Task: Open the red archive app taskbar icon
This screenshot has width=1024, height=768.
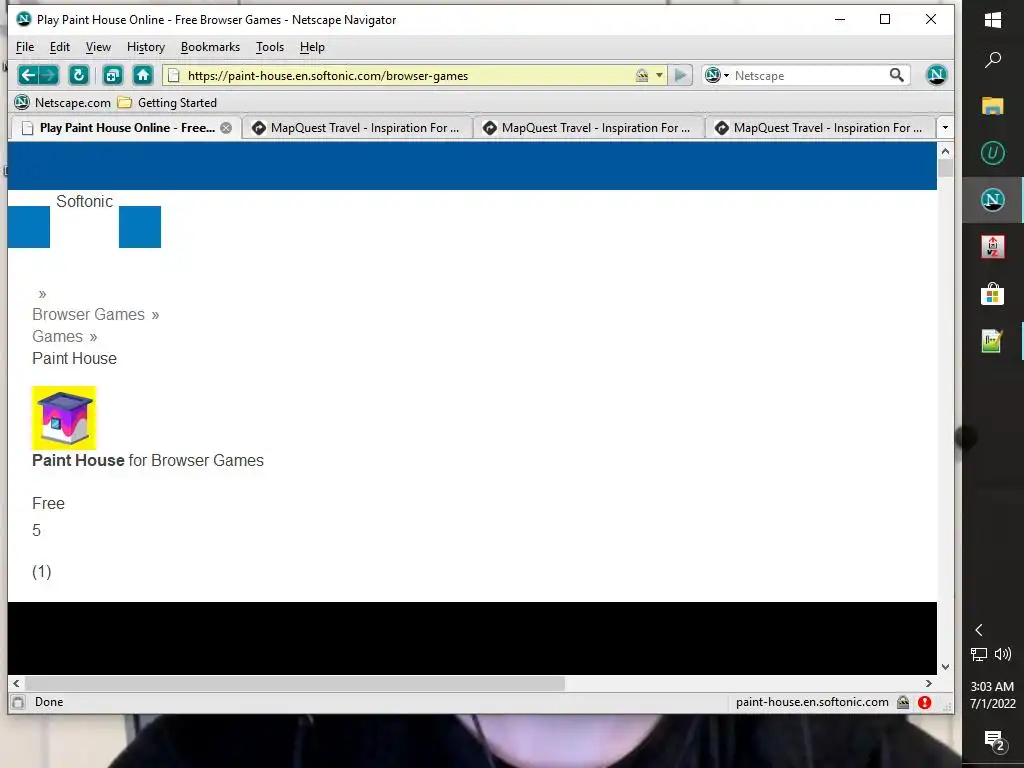Action: [x=993, y=247]
